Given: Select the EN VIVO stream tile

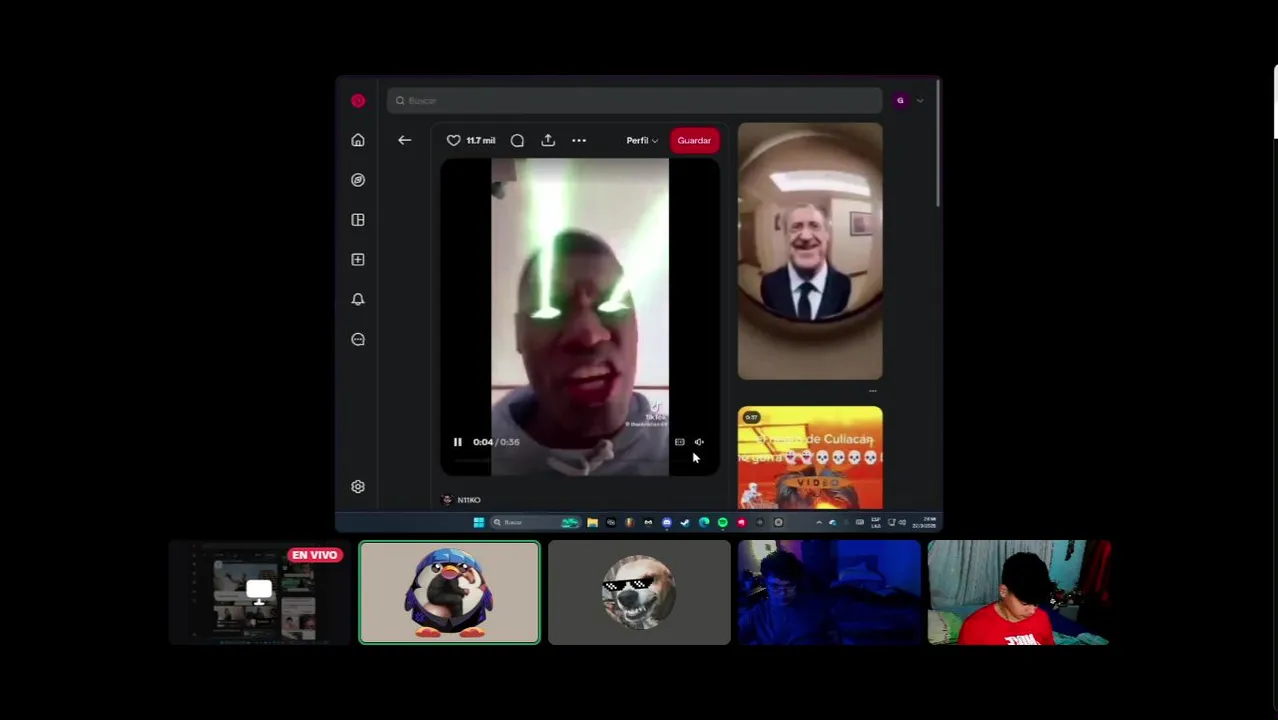Looking at the screenshot, I should click(259, 593).
